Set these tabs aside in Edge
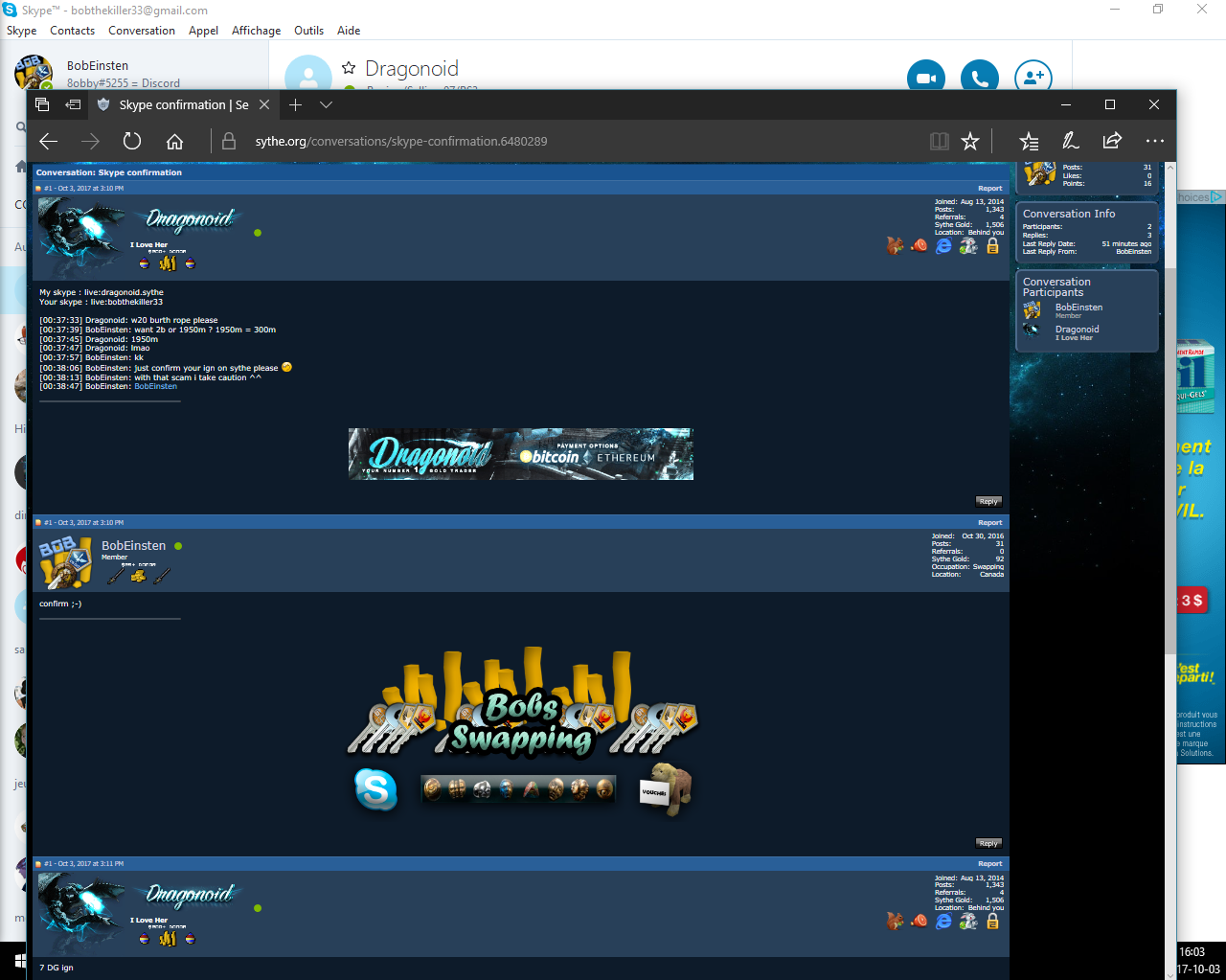This screenshot has height=980, width=1226. [73, 104]
